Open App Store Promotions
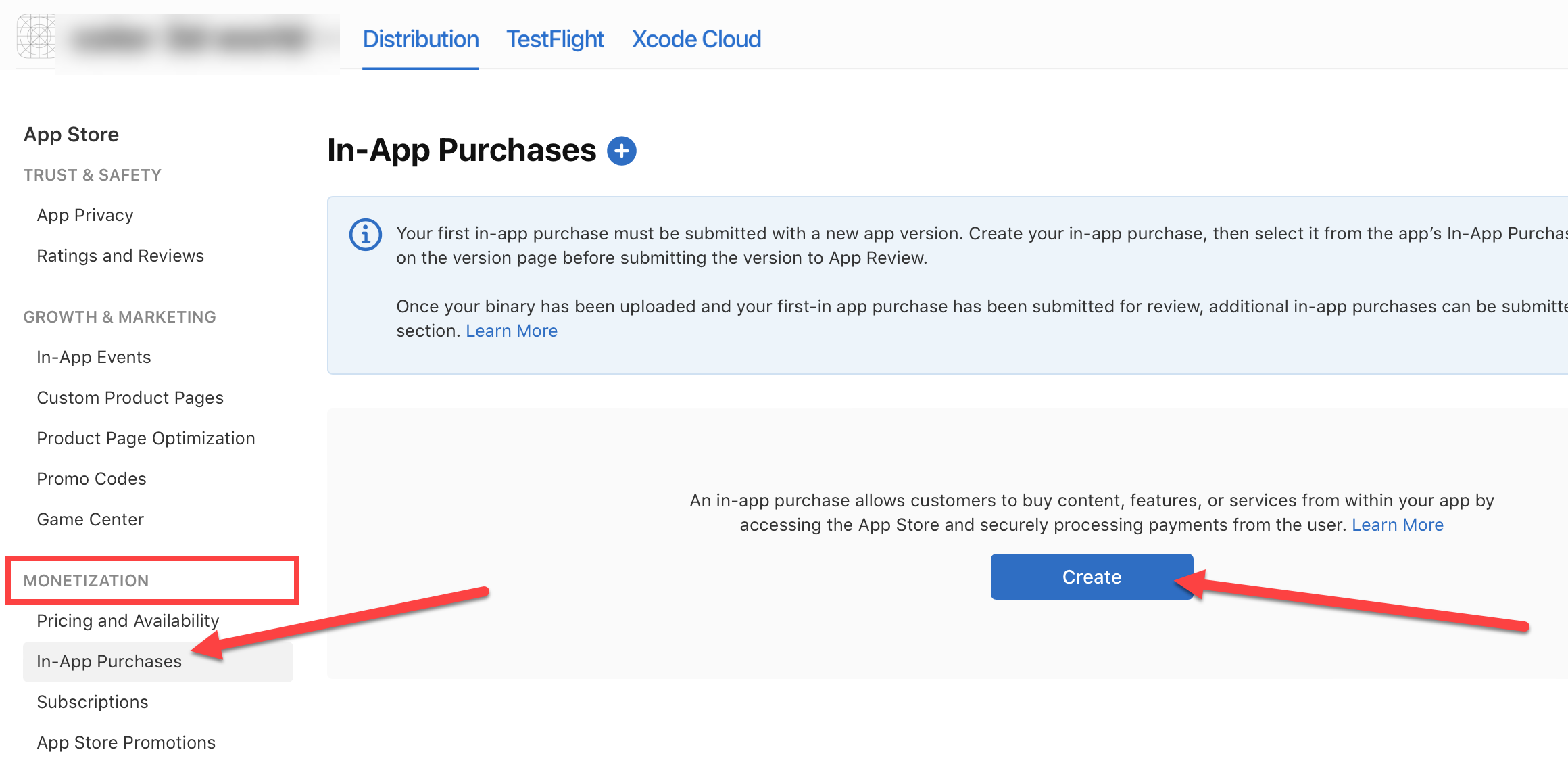Image resolution: width=1568 pixels, height=758 pixels. tap(126, 742)
